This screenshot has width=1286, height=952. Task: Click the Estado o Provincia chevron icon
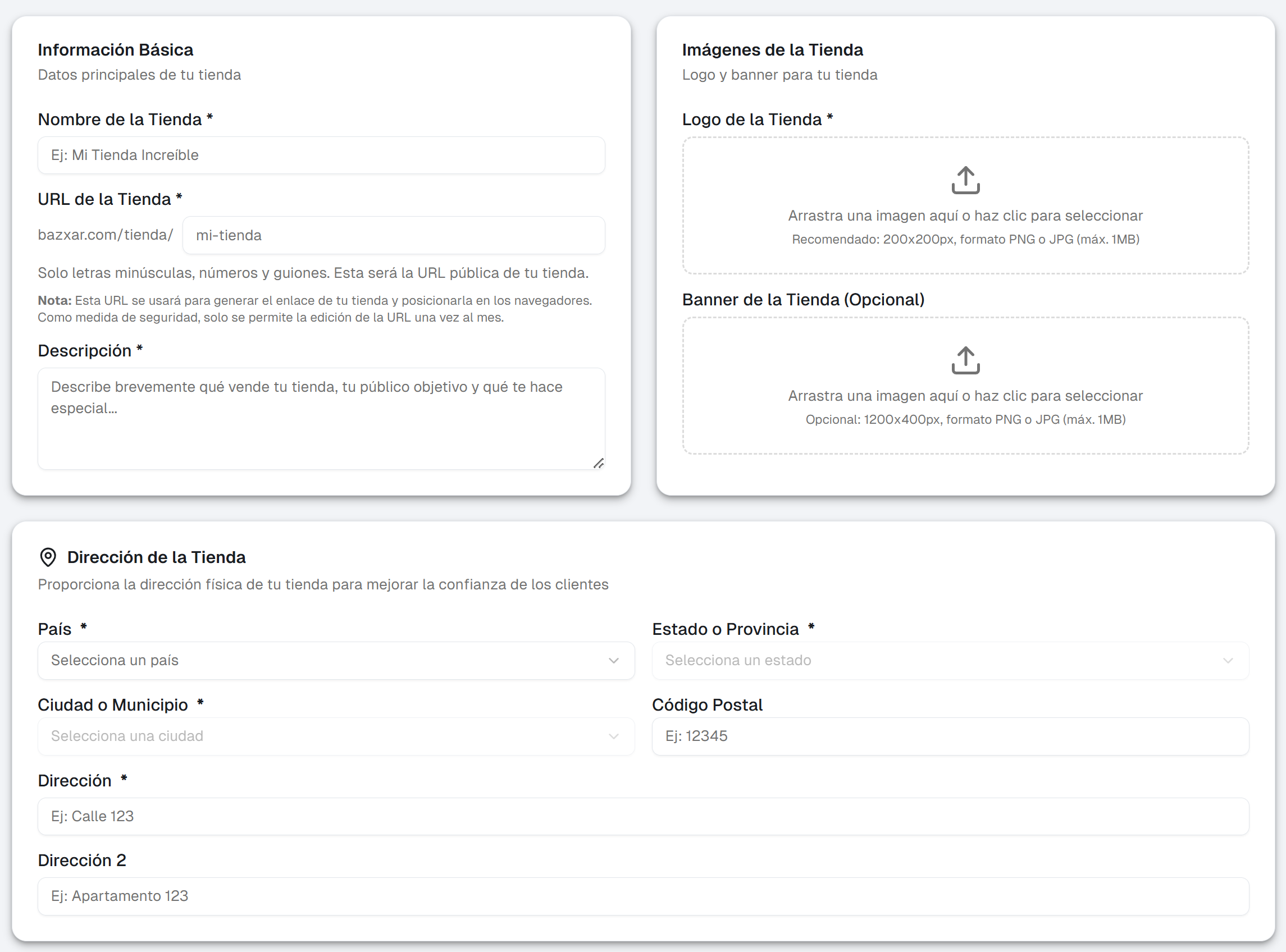tap(1228, 661)
